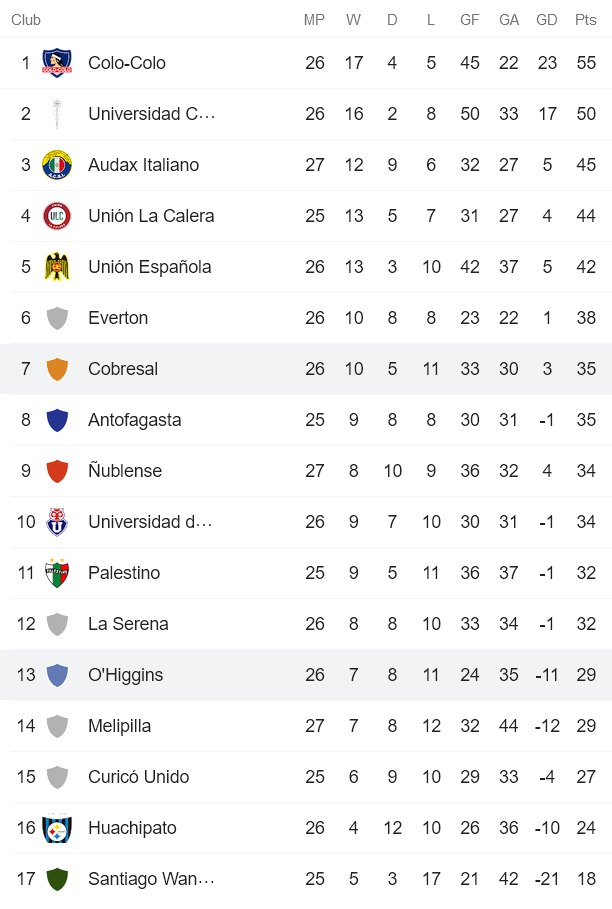Click the Unión Española eagle crest
This screenshot has width=612, height=909.
pos(57,267)
